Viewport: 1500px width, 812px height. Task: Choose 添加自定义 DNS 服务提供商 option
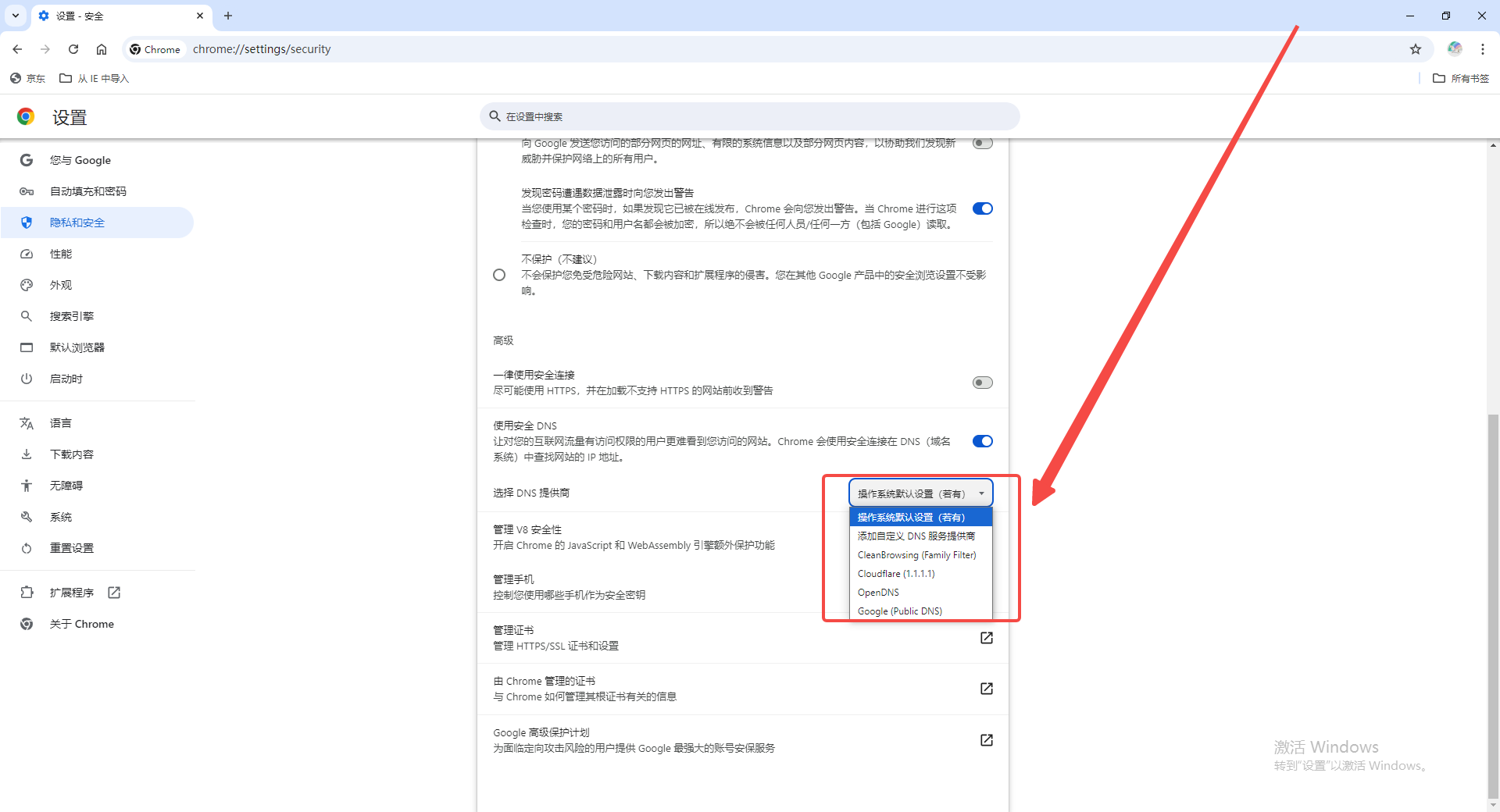(x=921, y=536)
